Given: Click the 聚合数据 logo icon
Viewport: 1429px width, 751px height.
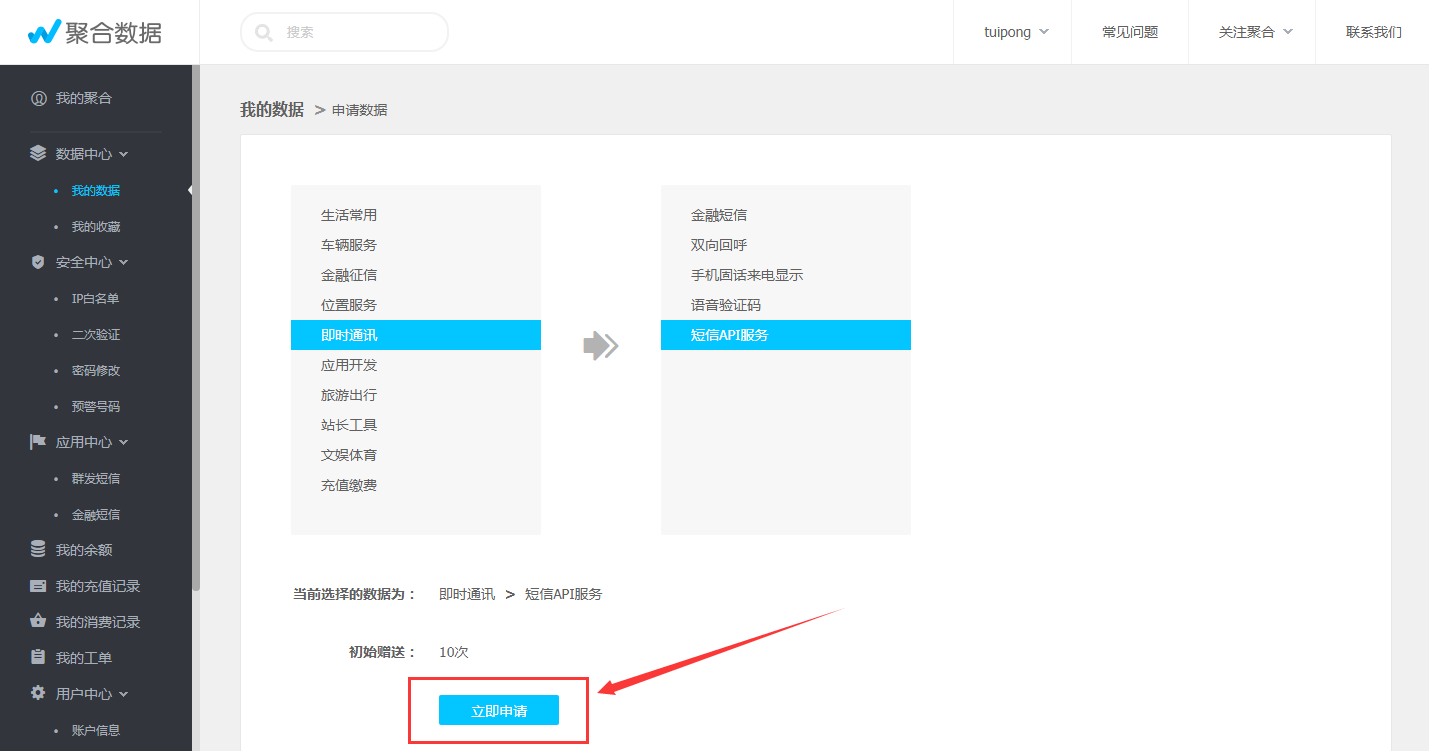Looking at the screenshot, I should click(x=44, y=32).
